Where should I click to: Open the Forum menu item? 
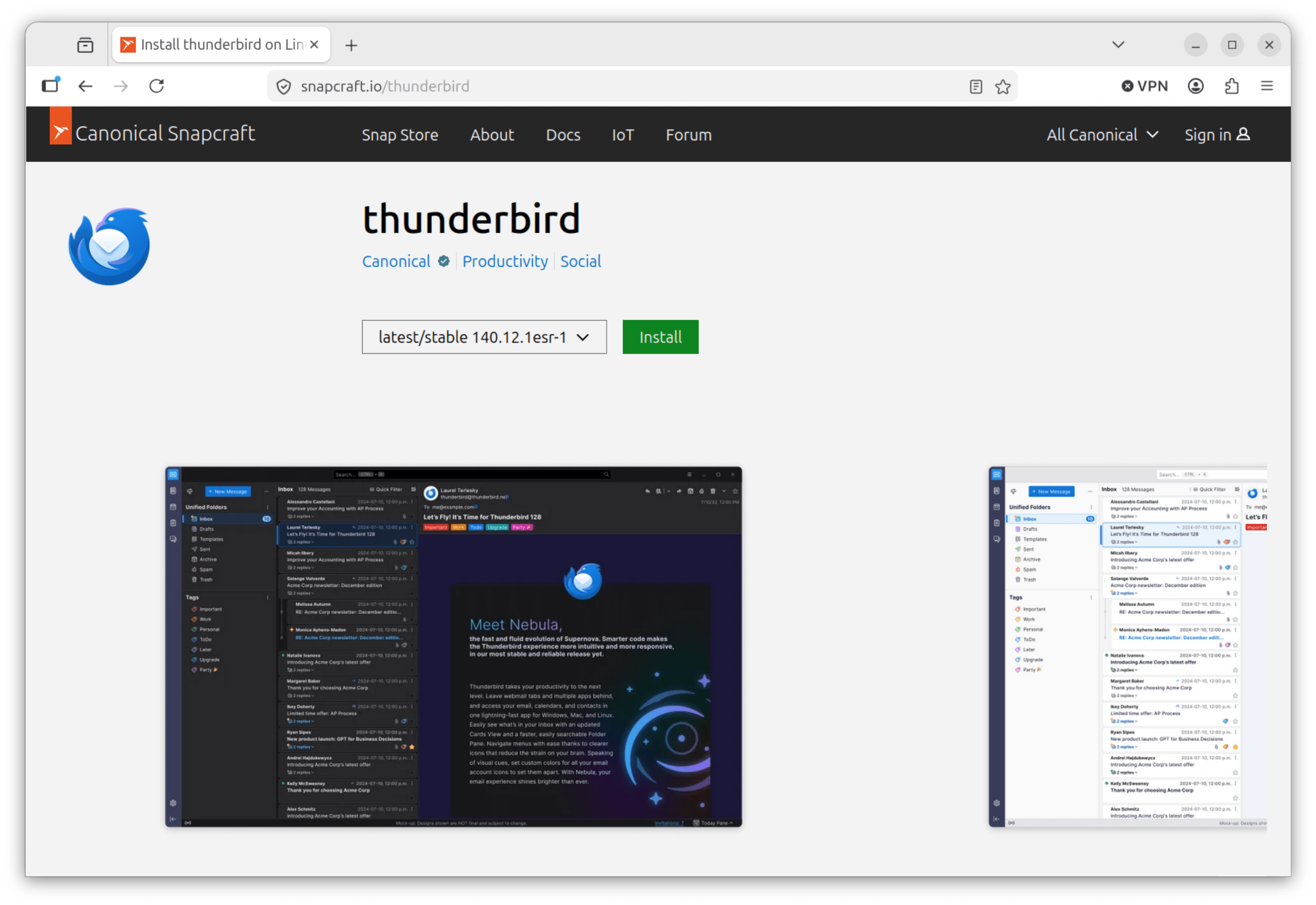pos(688,135)
